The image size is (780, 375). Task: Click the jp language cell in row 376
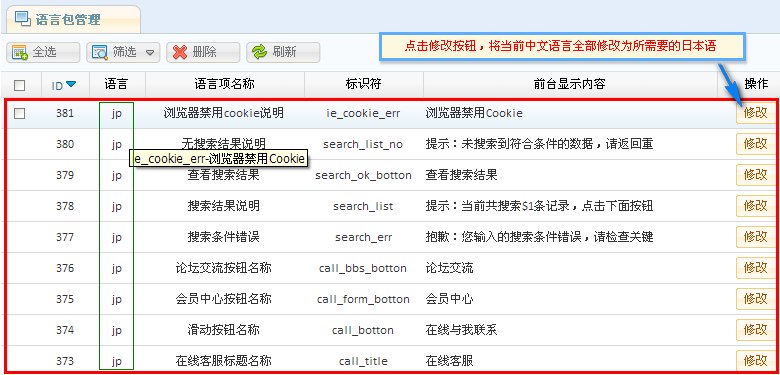[x=116, y=268]
